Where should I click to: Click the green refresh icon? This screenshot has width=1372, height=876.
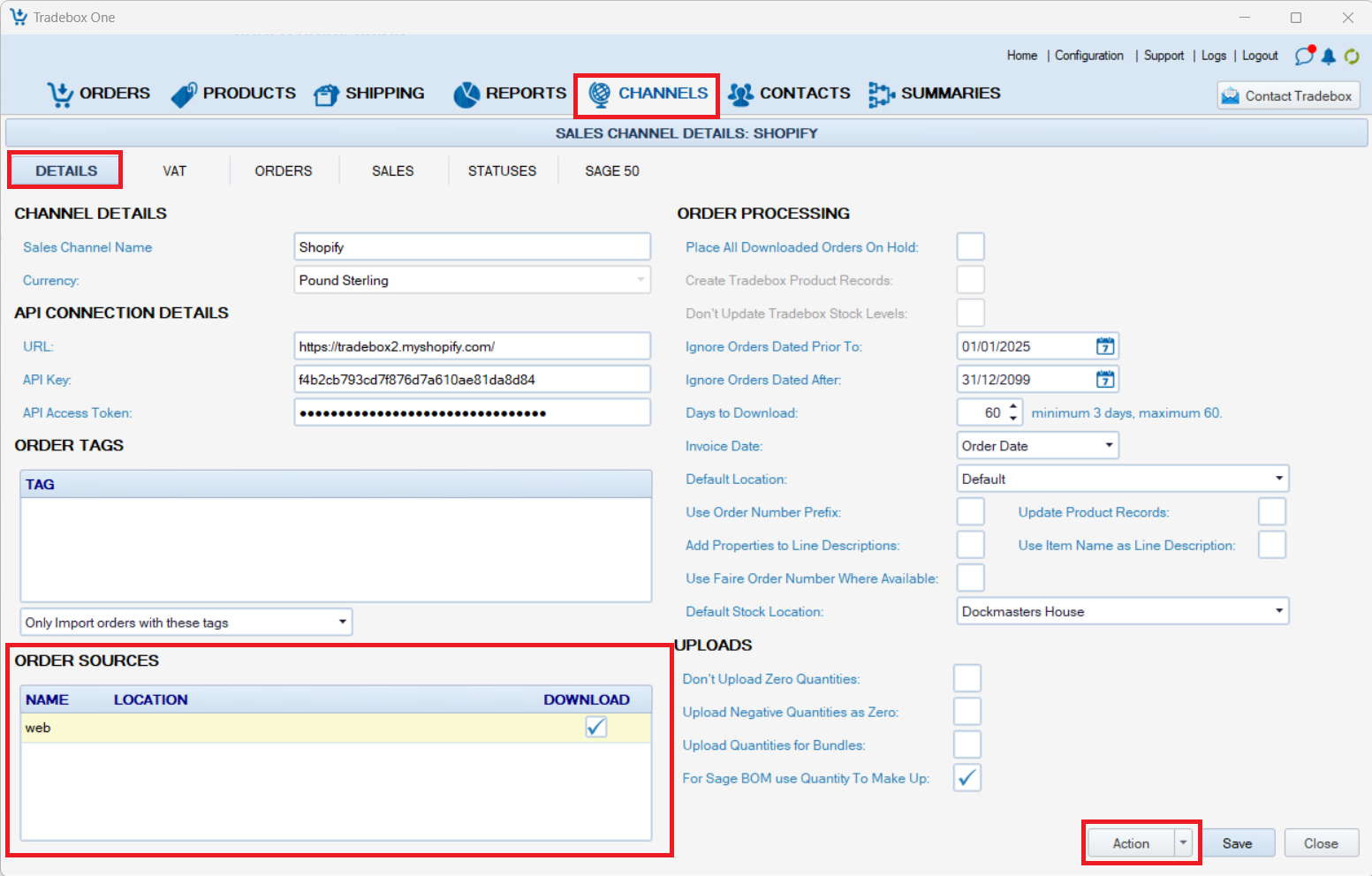coord(1352,57)
